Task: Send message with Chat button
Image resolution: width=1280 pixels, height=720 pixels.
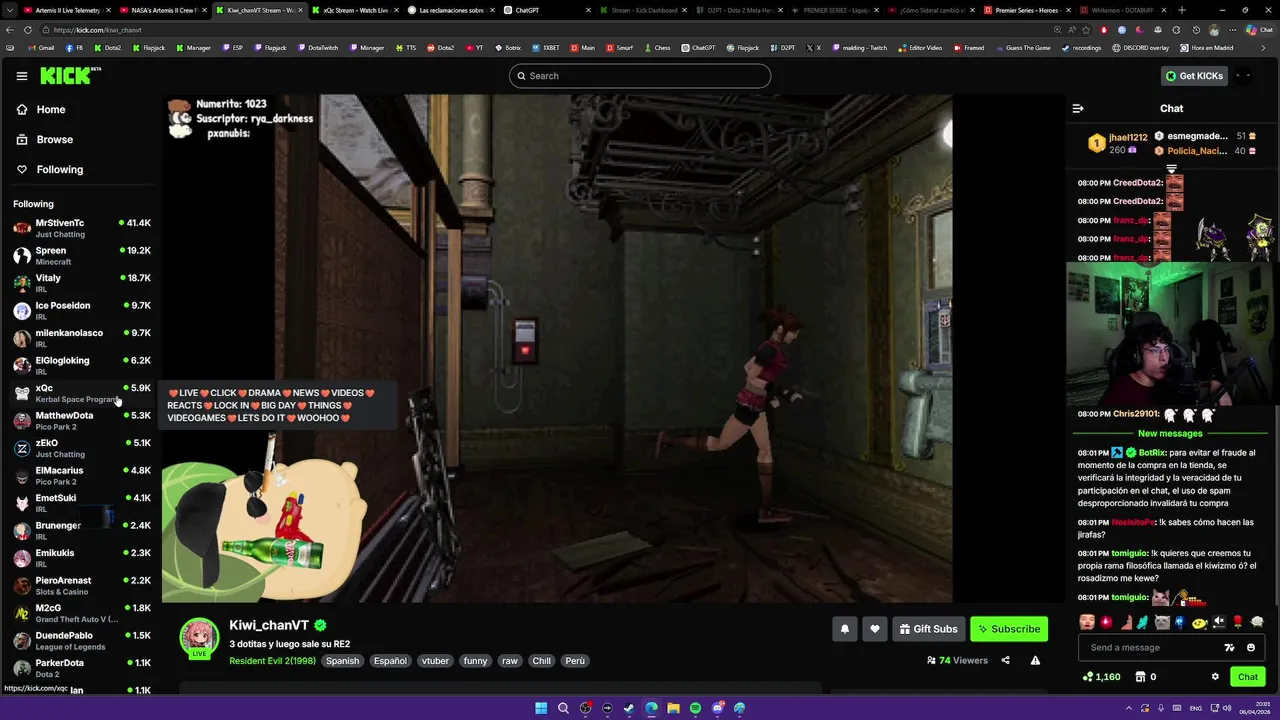Action: pyautogui.click(x=1247, y=677)
